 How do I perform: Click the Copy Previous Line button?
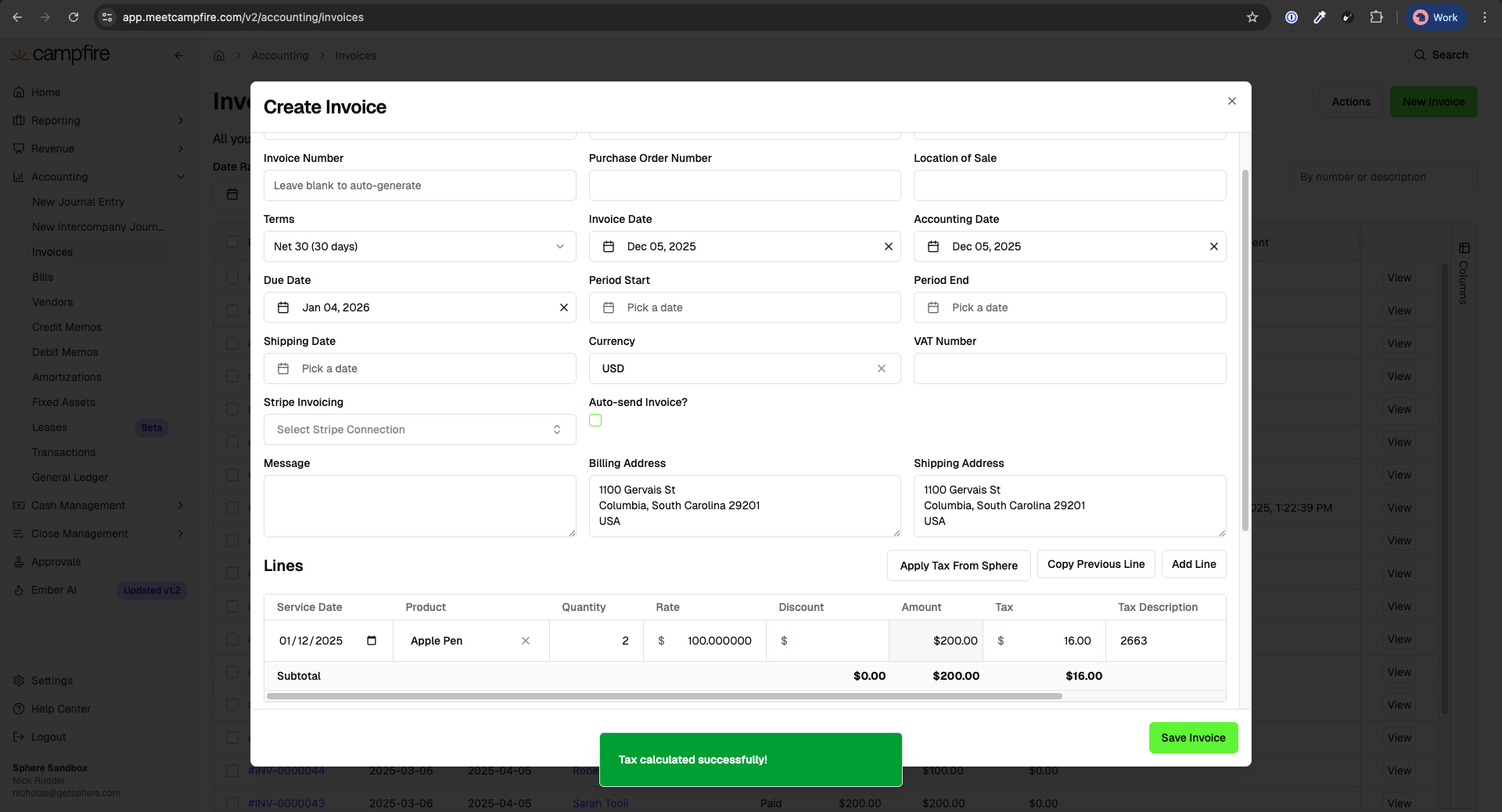[1095, 564]
